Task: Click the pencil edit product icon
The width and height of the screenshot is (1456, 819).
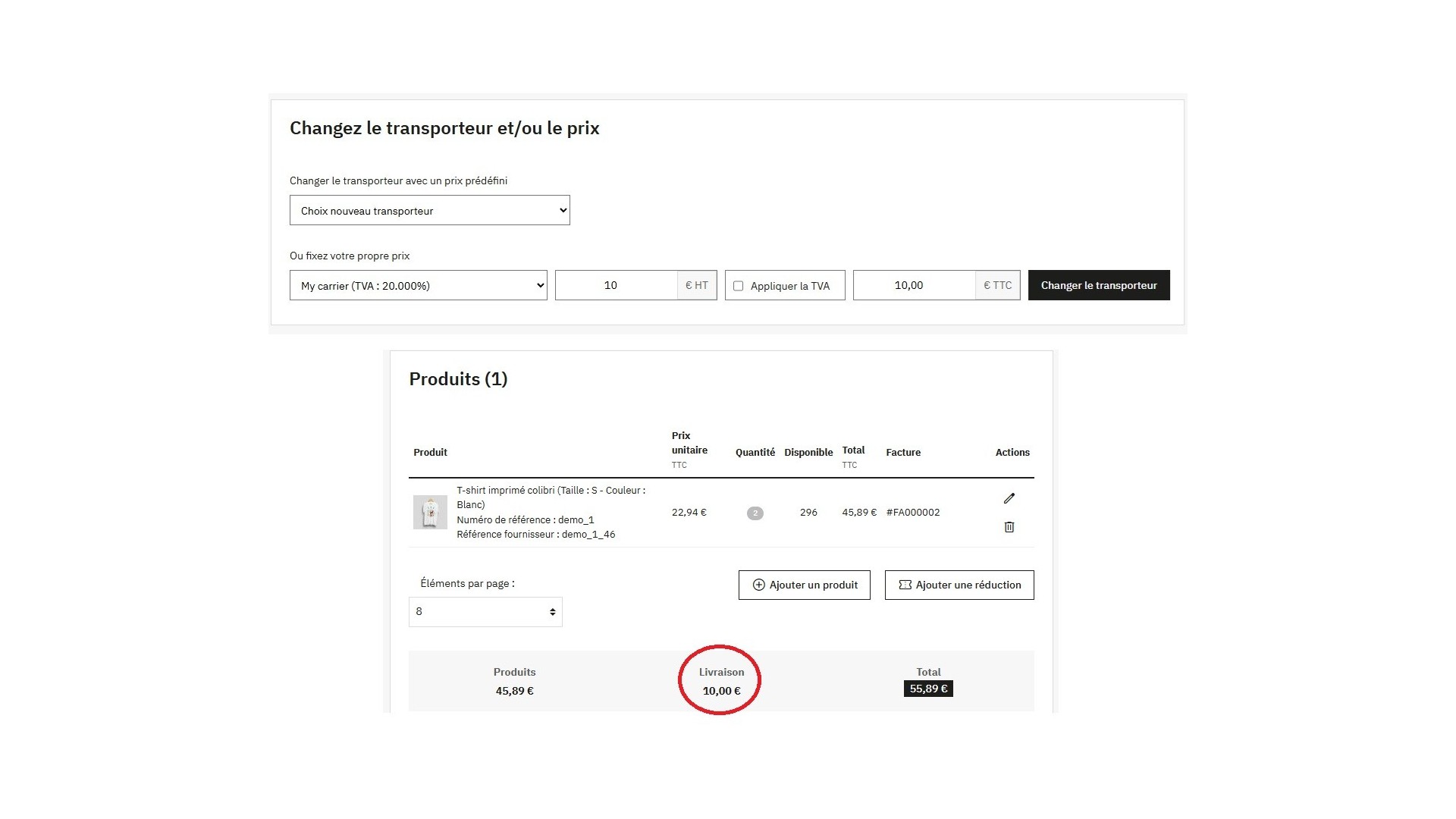Action: click(x=1009, y=498)
